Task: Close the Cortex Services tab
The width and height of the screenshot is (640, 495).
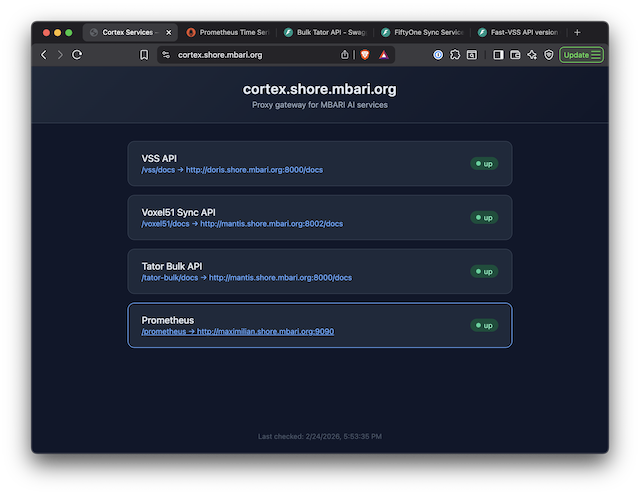Action: pyautogui.click(x=169, y=32)
